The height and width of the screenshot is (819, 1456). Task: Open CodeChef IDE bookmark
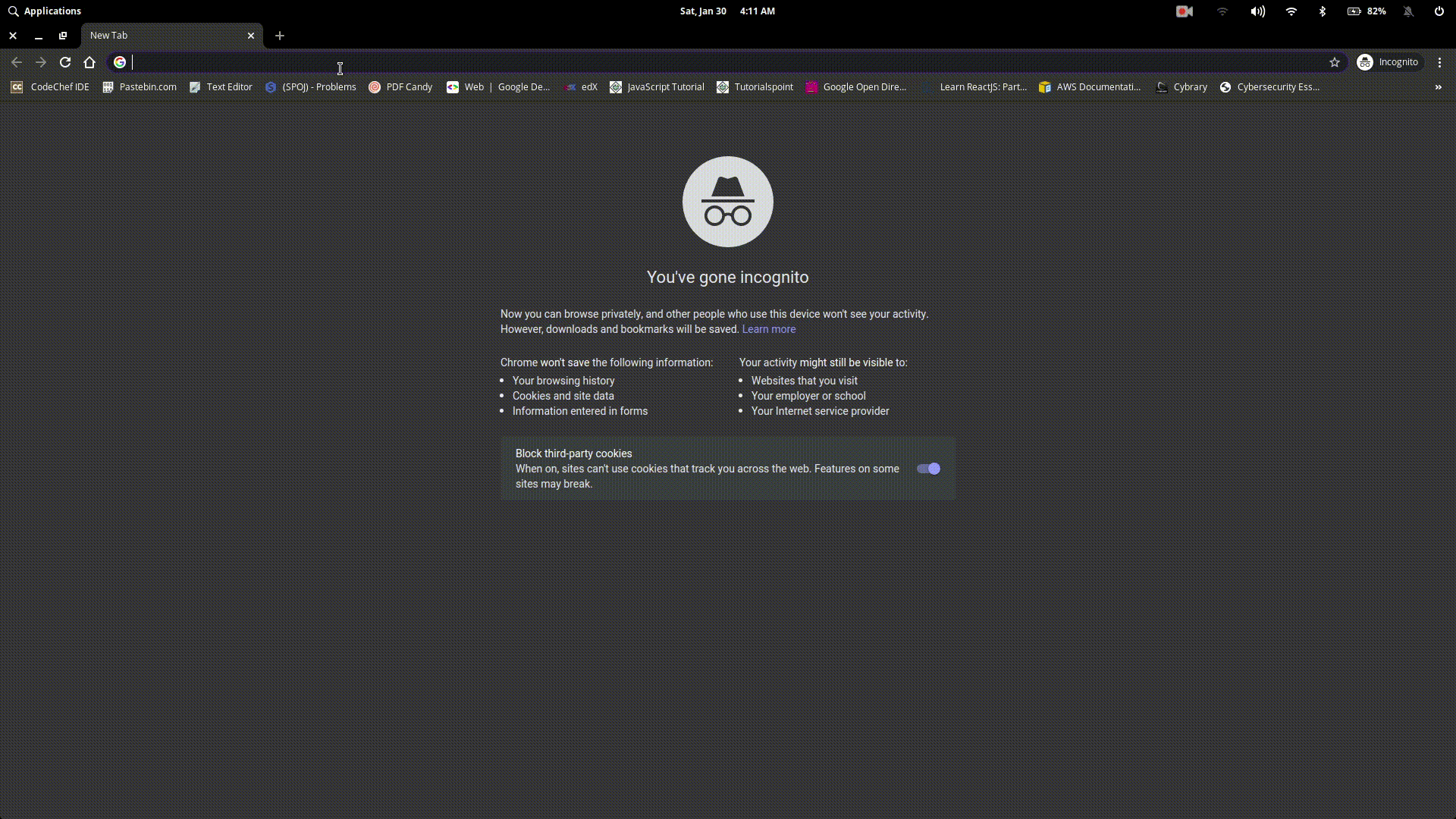pos(50,87)
